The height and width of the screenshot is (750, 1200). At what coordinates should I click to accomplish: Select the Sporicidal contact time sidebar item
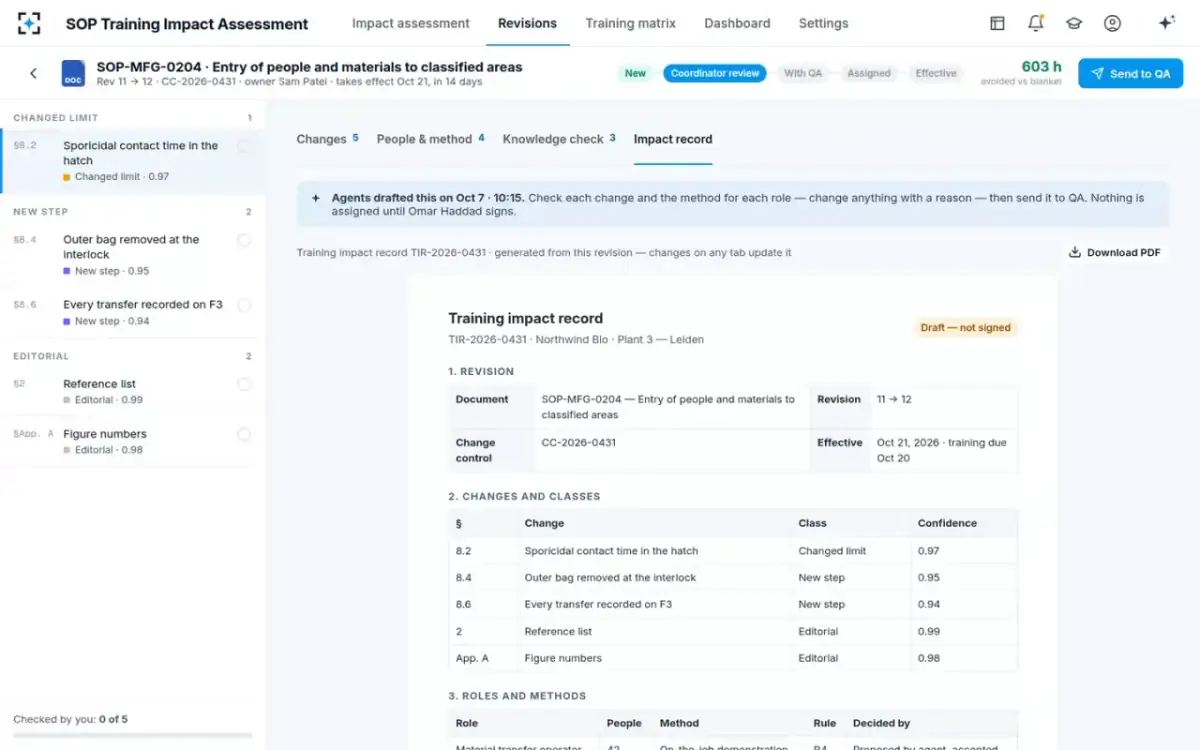pos(133,160)
